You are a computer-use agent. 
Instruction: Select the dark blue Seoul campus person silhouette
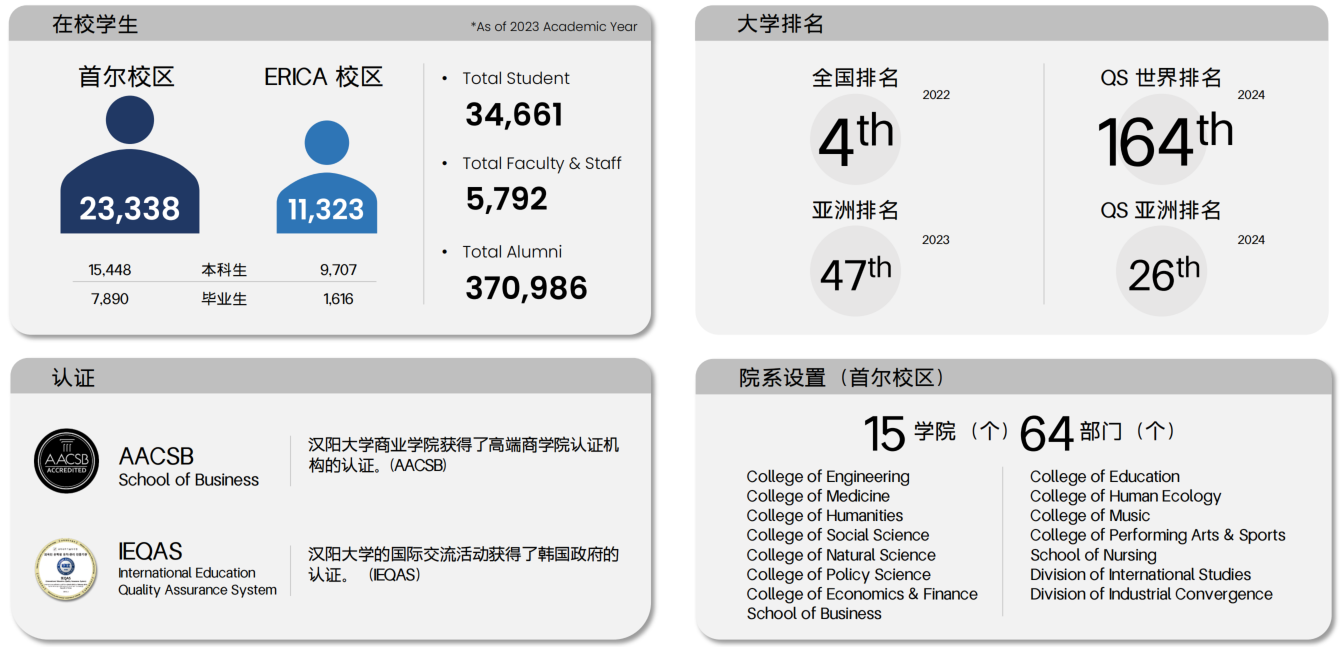pyautogui.click(x=130, y=165)
